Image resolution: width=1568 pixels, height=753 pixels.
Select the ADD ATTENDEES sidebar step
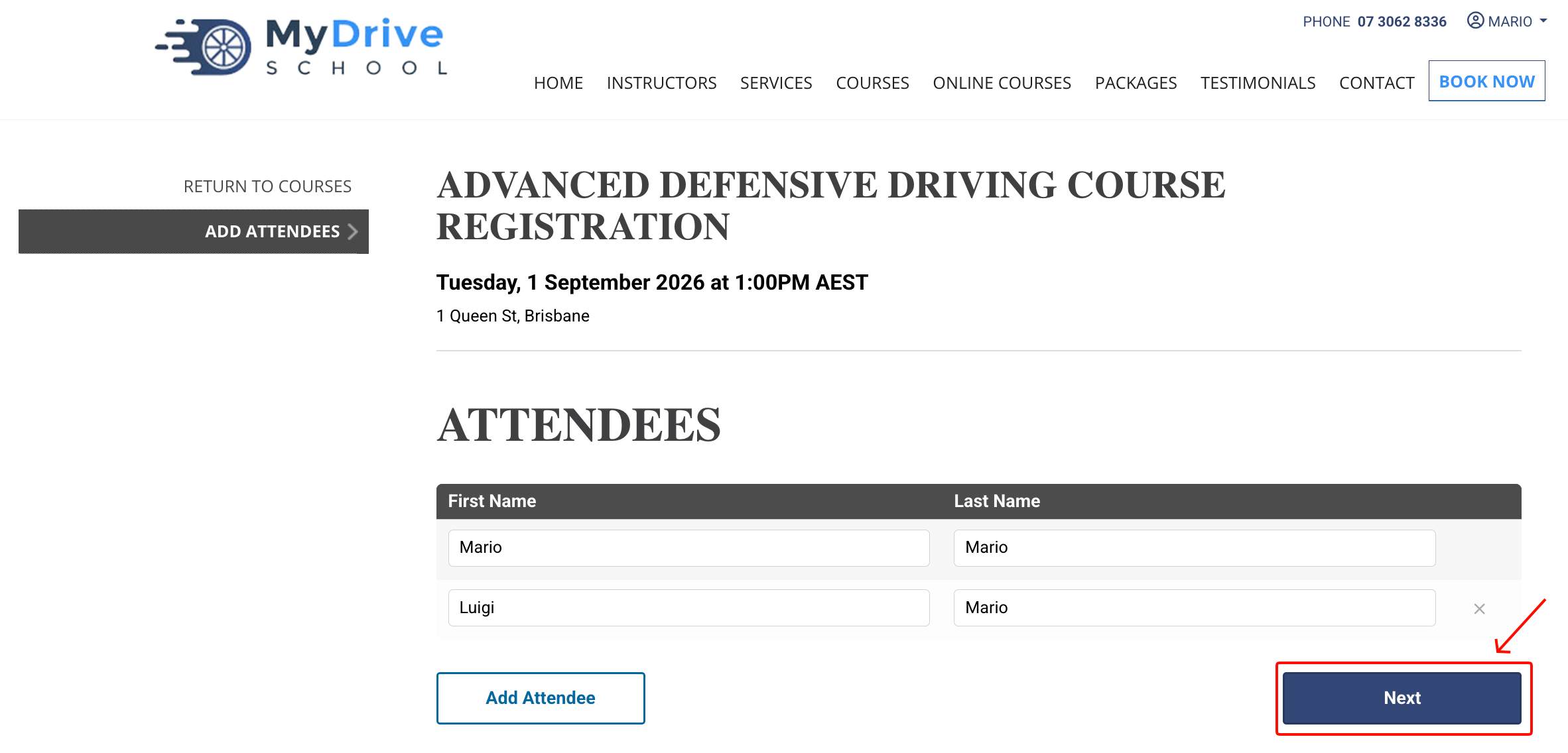(194, 231)
